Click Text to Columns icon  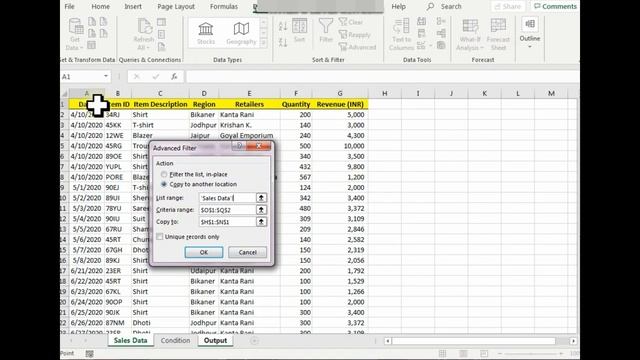point(401,34)
